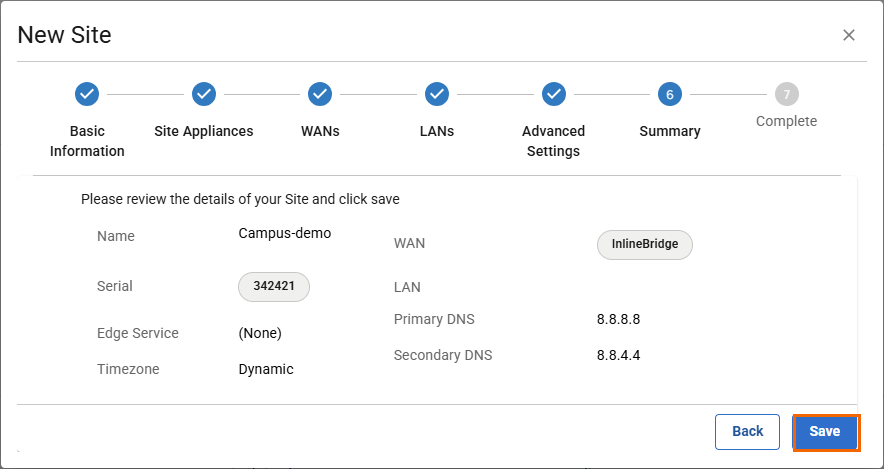The width and height of the screenshot is (884, 469).
Task: Select the LANs step label
Action: [437, 131]
